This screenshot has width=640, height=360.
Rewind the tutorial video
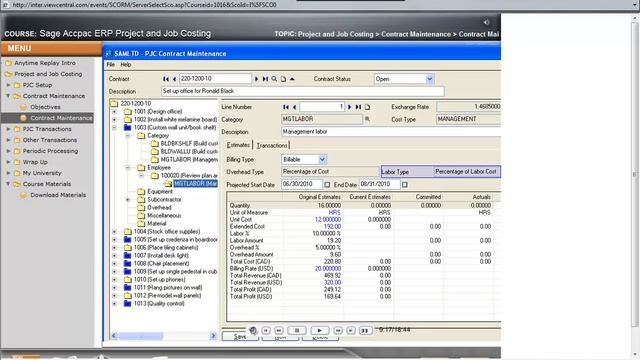[279, 330]
